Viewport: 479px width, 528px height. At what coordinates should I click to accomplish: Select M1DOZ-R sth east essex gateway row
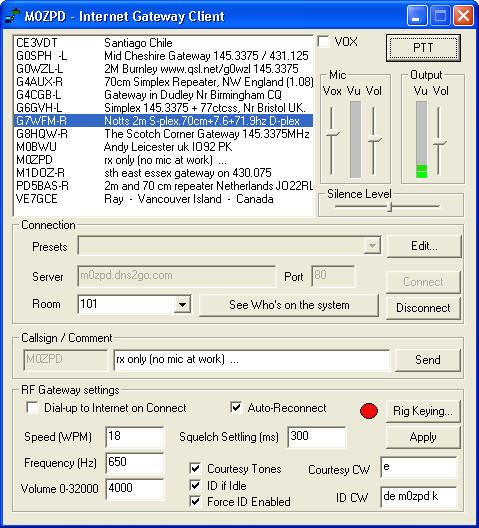[x=164, y=173]
